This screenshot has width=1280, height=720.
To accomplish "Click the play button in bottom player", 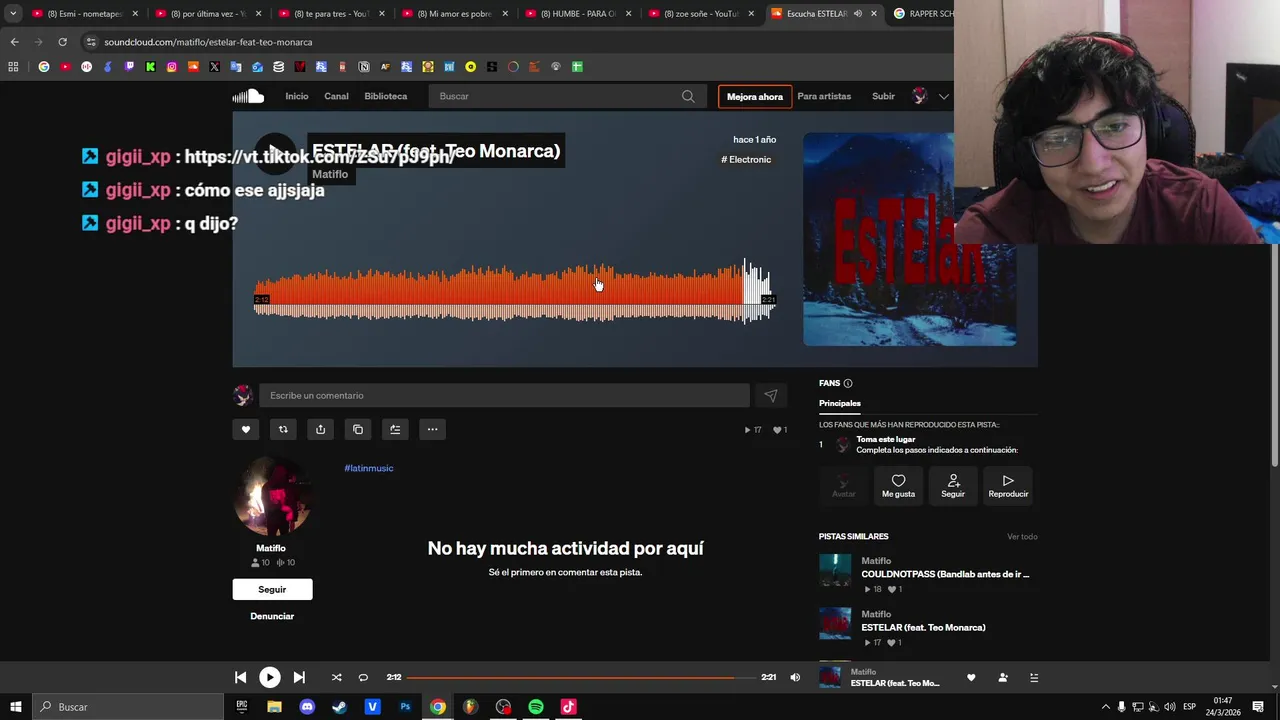I will (270, 677).
